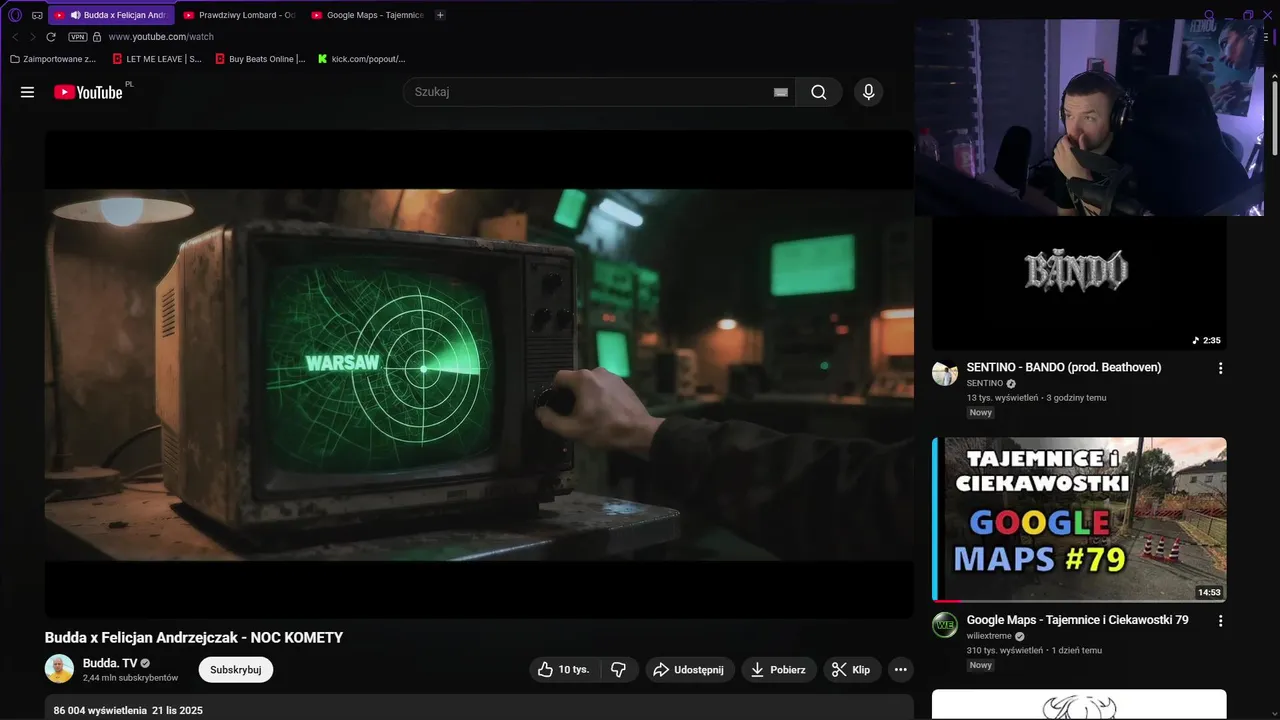The width and height of the screenshot is (1280, 720).
Task: Open the Opera menu logo
Action: pos(15,15)
